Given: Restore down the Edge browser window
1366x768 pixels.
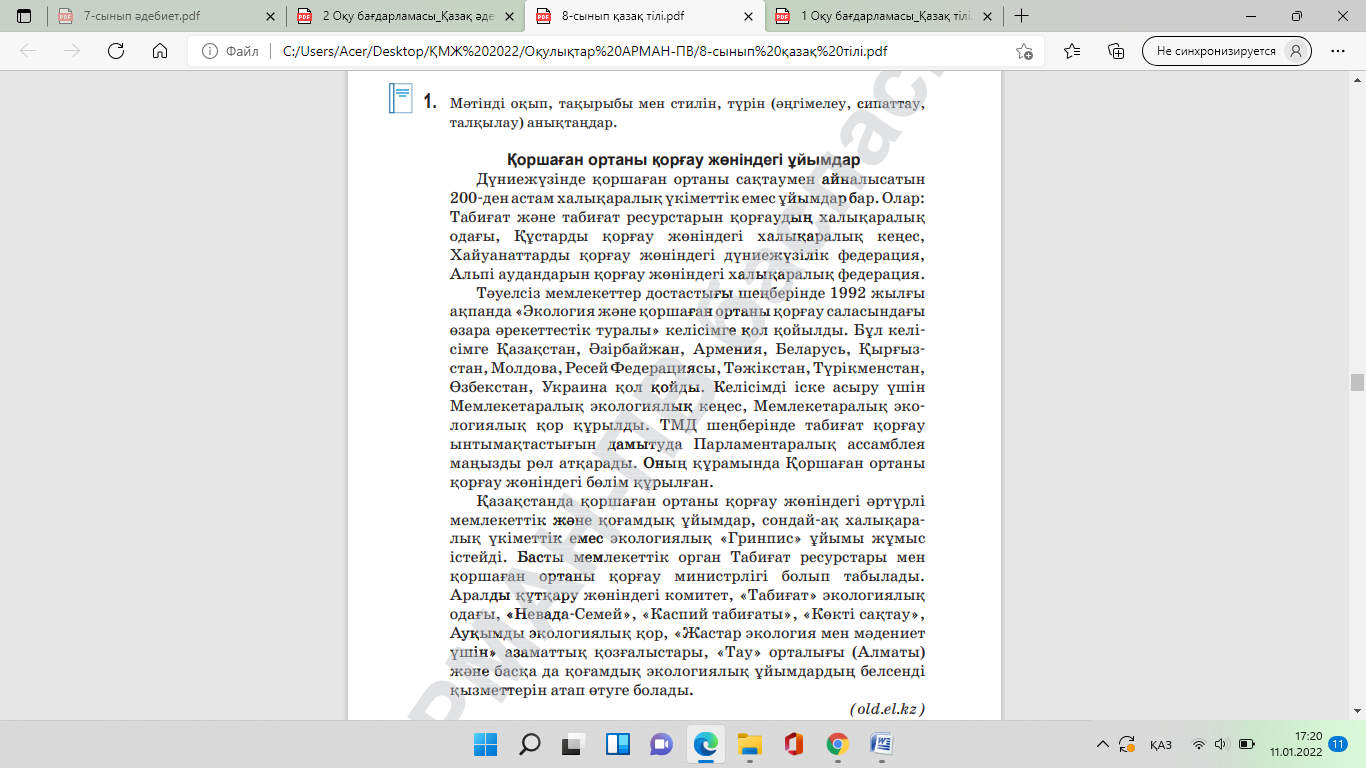Looking at the screenshot, I should coord(1297,16).
